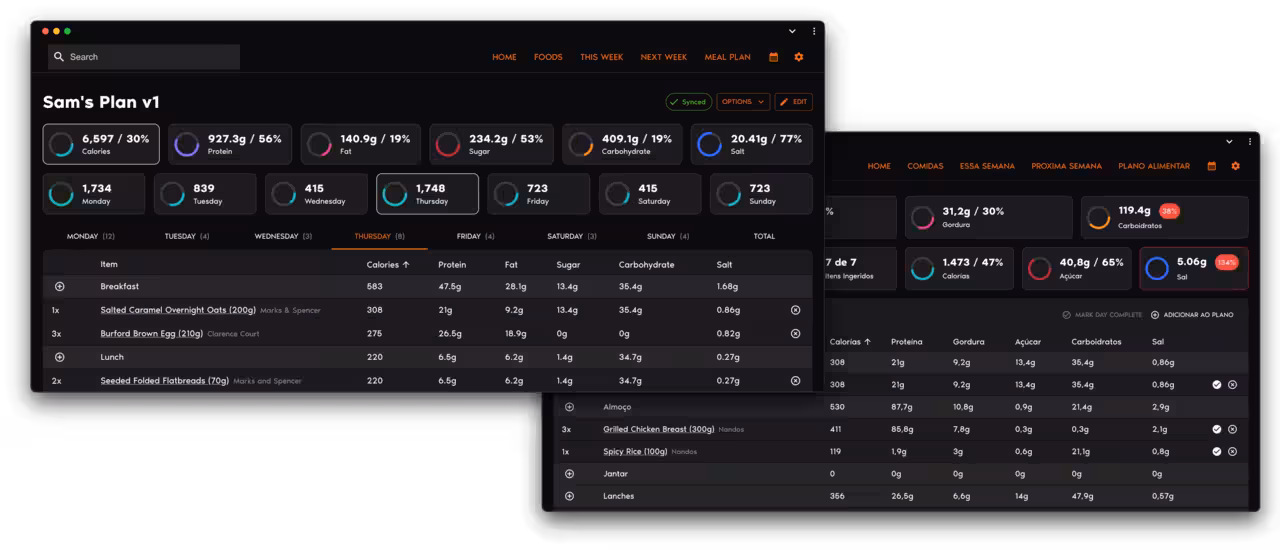Screen dimensions: 1280x550
Task: Open This Week
Action: point(602,57)
